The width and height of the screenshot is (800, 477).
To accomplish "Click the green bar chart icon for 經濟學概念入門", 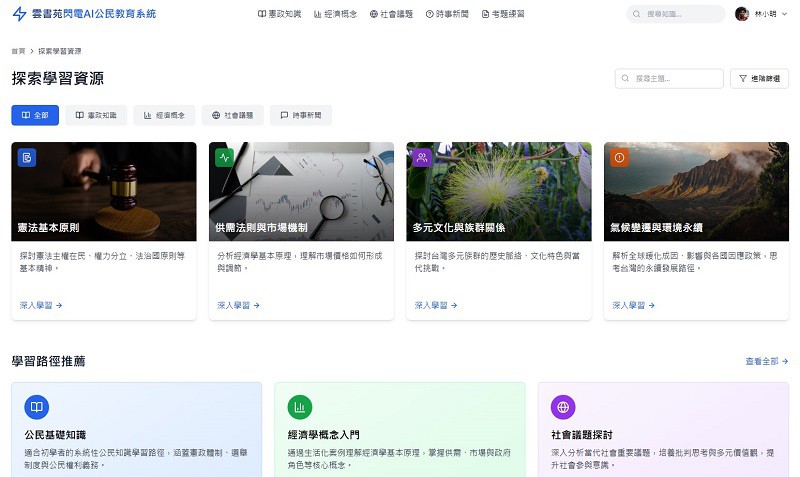I will click(299, 407).
